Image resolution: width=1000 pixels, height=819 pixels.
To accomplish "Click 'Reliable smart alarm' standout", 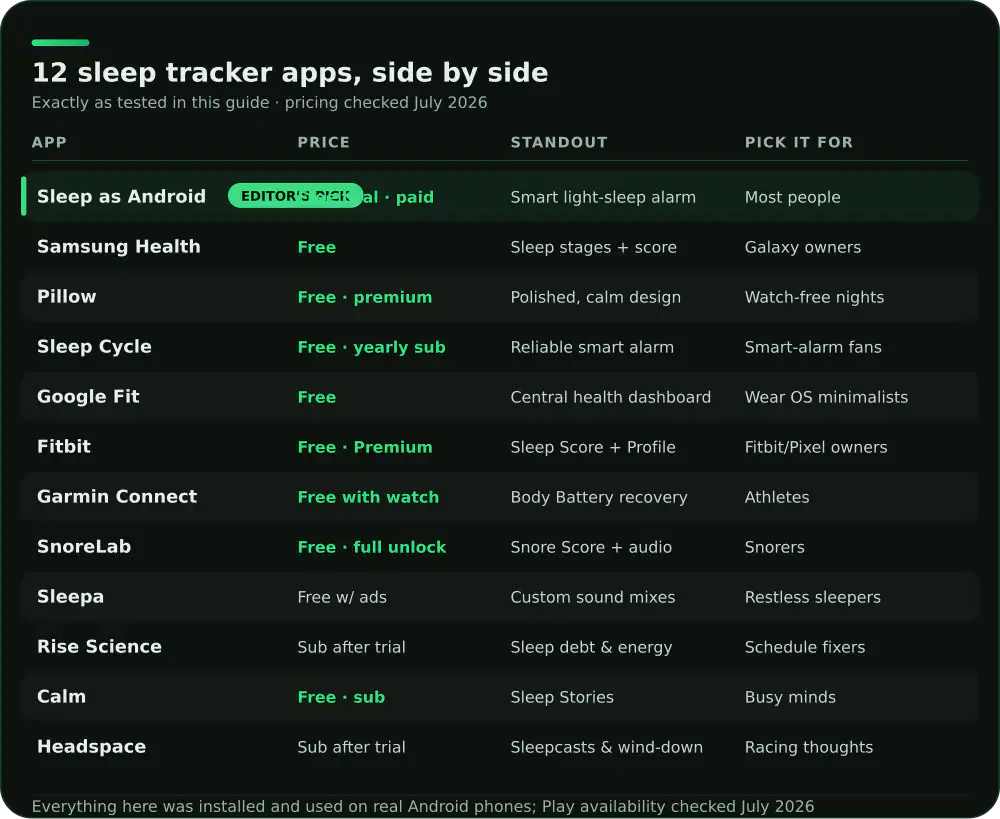I will tap(592, 347).
